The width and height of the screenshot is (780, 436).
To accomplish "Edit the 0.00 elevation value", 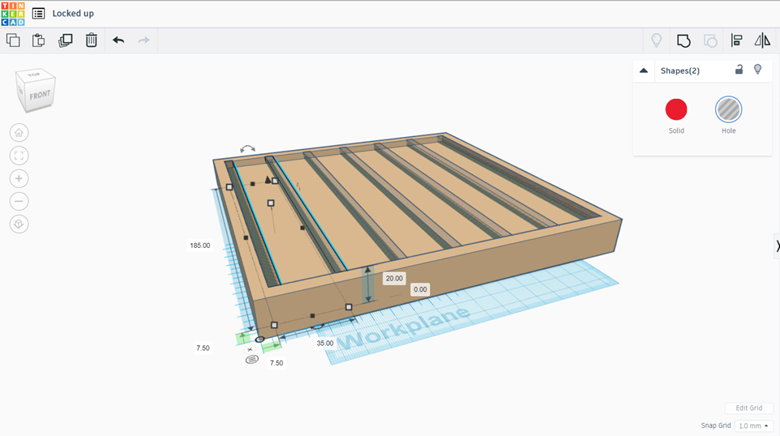I will tap(420, 289).
